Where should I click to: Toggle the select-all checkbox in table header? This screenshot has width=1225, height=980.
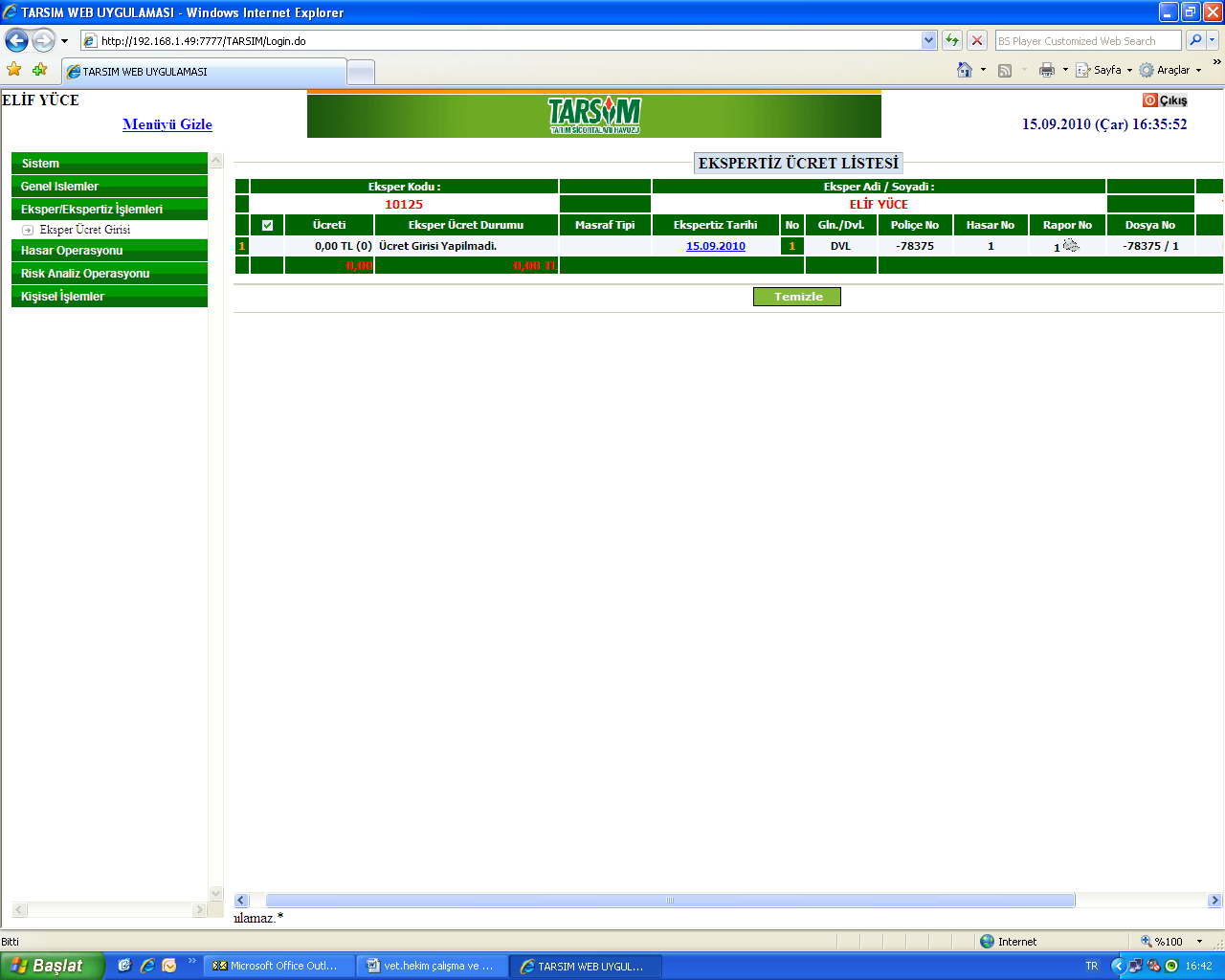point(267,225)
